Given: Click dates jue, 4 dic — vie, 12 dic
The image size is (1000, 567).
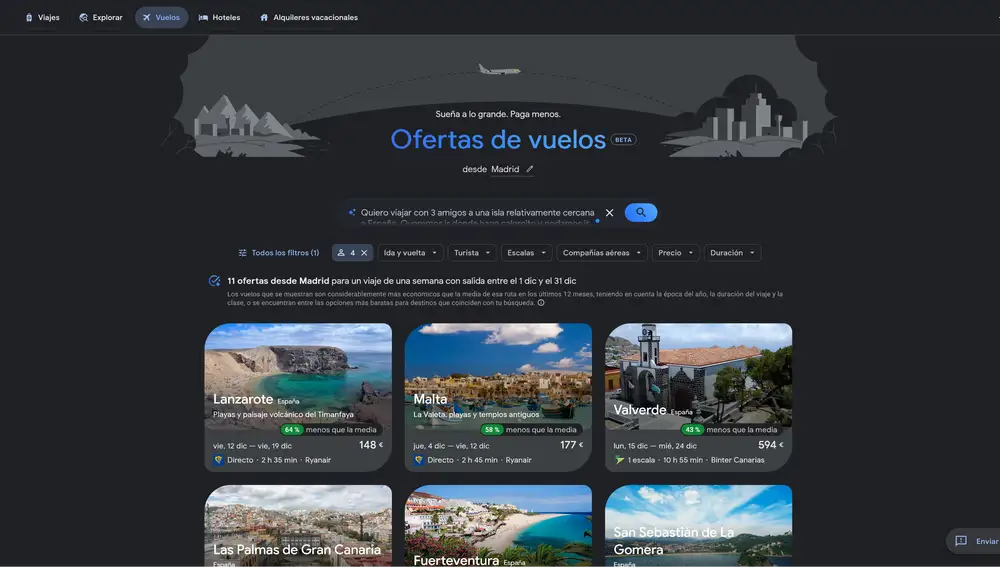Looking at the screenshot, I should pyautogui.click(x=452, y=446).
